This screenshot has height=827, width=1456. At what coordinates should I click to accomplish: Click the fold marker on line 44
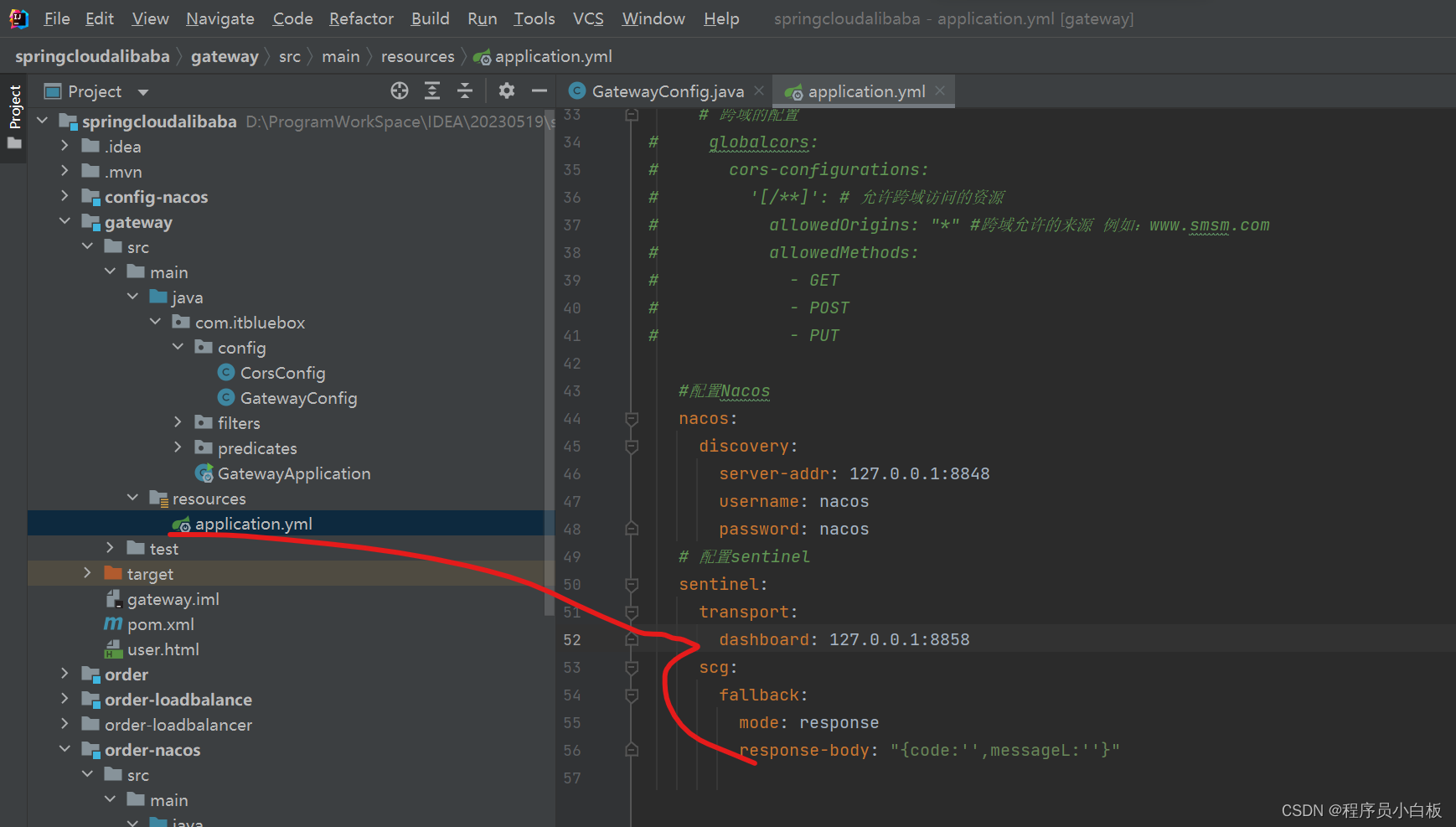coord(632,418)
